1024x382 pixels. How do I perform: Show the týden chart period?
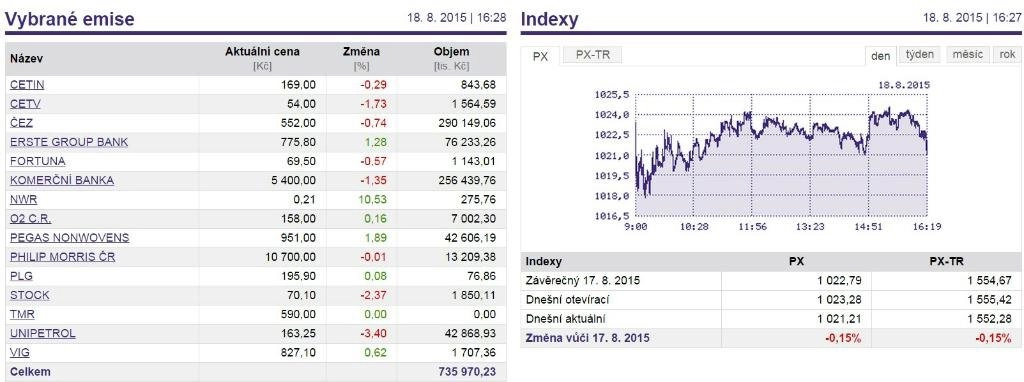920,55
